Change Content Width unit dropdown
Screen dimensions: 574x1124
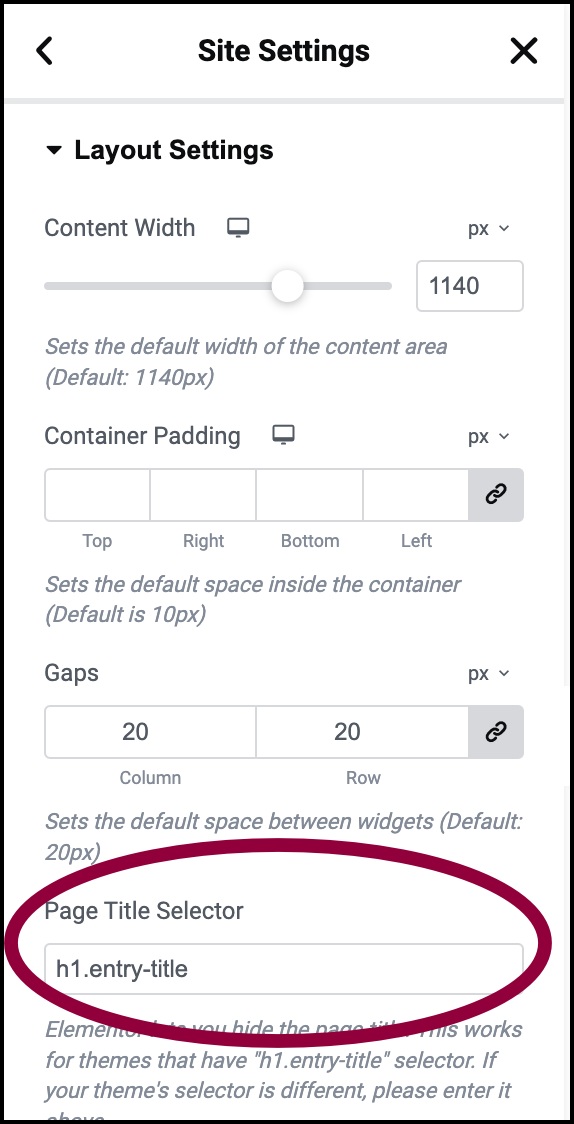pyautogui.click(x=489, y=229)
